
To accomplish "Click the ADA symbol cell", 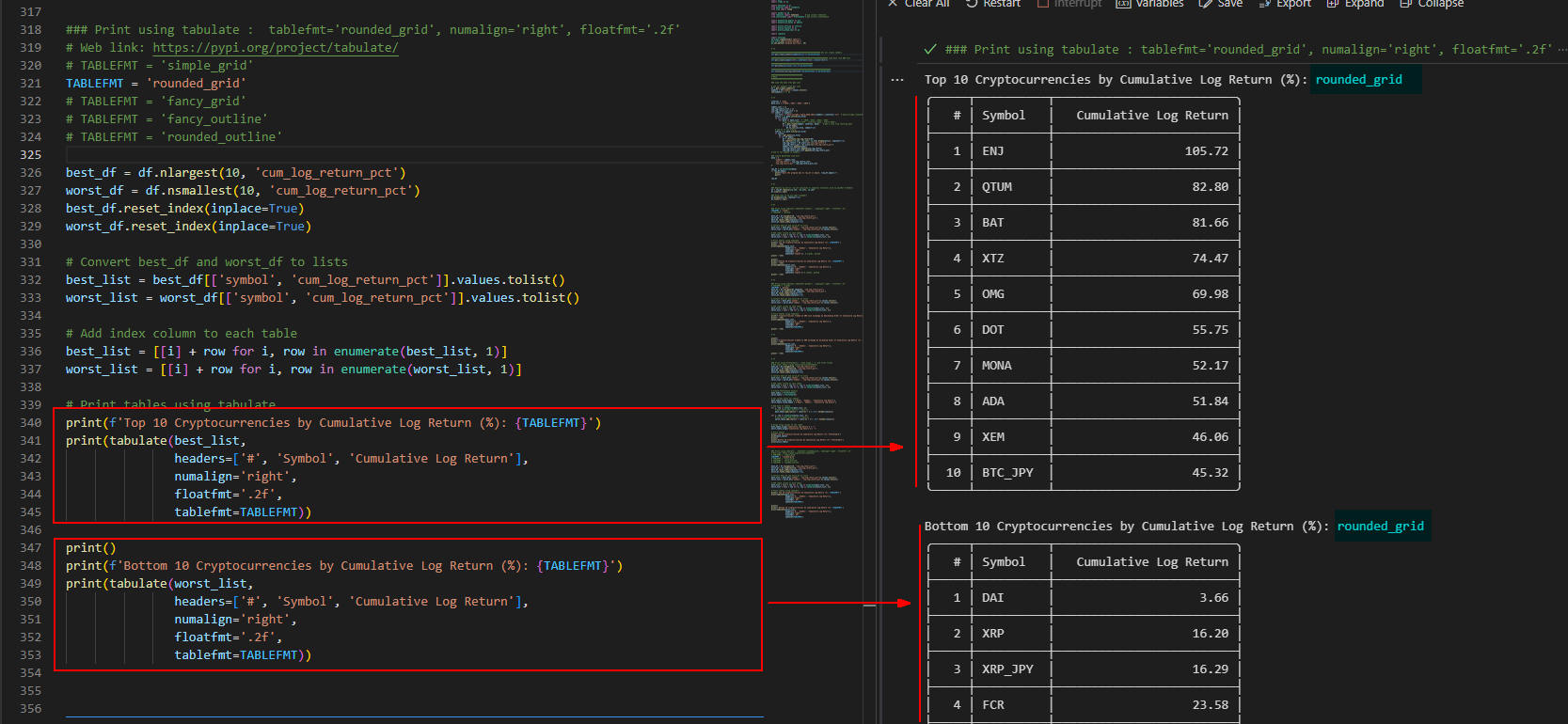I will 992,401.
